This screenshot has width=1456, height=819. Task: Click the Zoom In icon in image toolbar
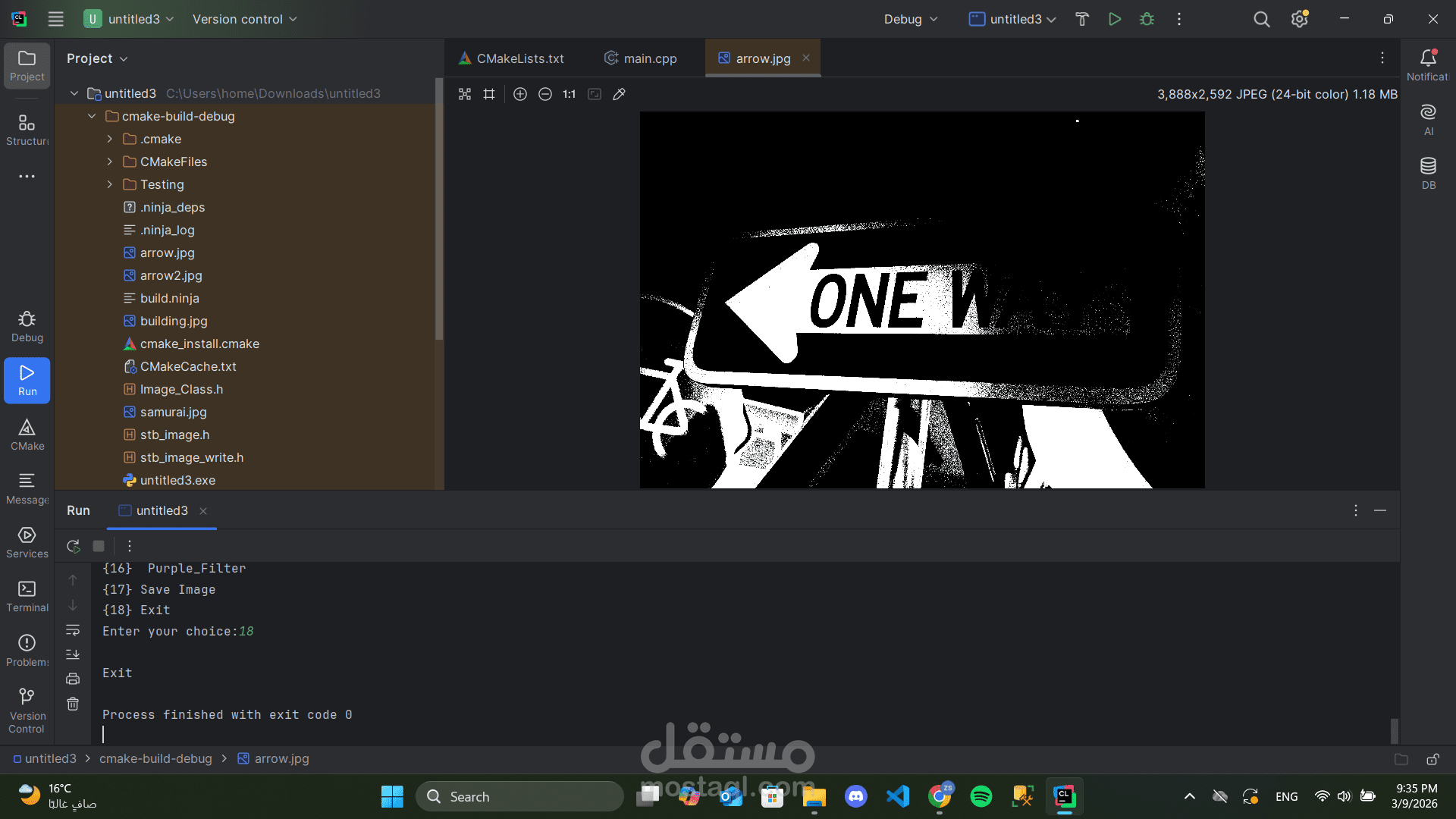pos(520,94)
